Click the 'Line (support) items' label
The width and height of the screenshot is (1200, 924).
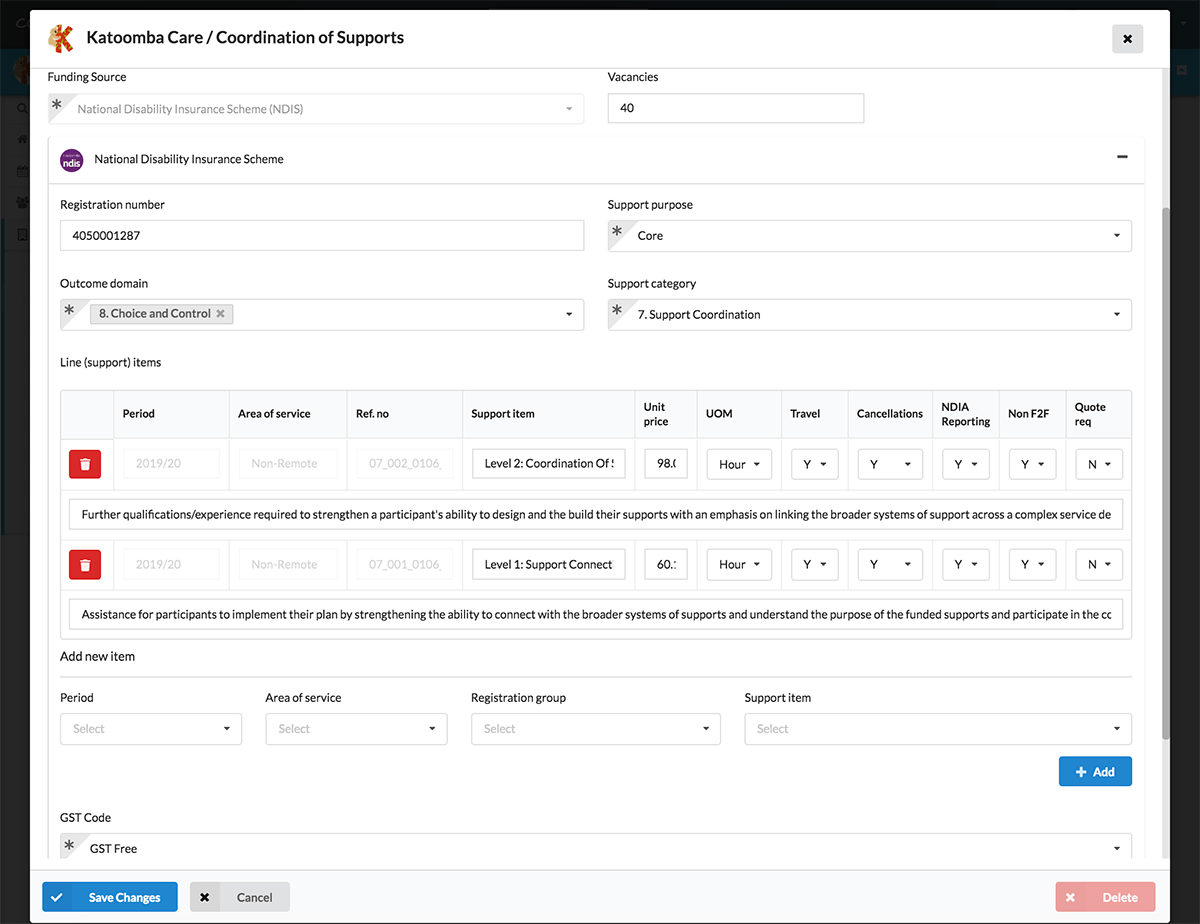[x=111, y=362]
